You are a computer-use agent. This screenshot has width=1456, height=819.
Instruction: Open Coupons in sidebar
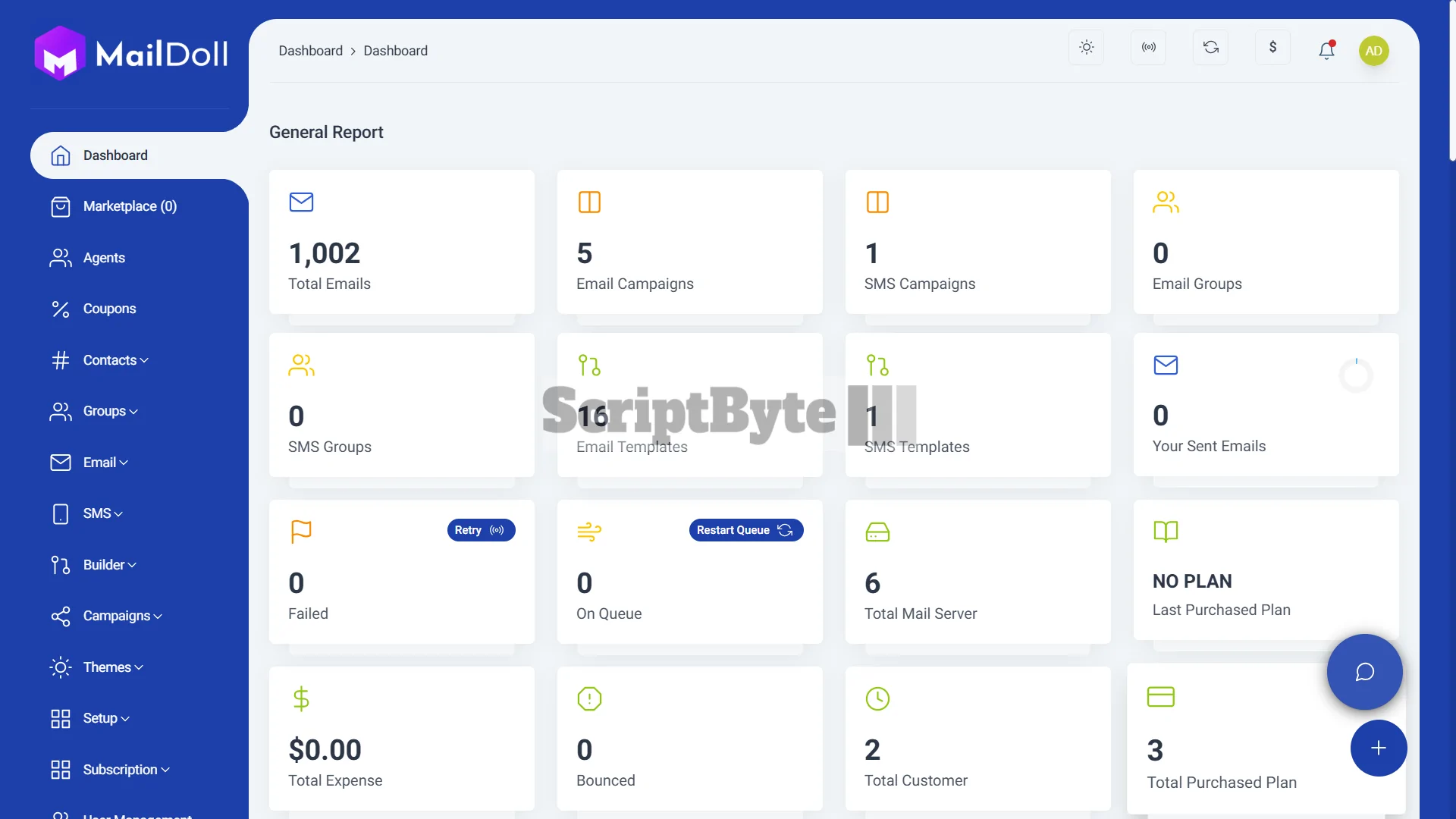point(109,309)
